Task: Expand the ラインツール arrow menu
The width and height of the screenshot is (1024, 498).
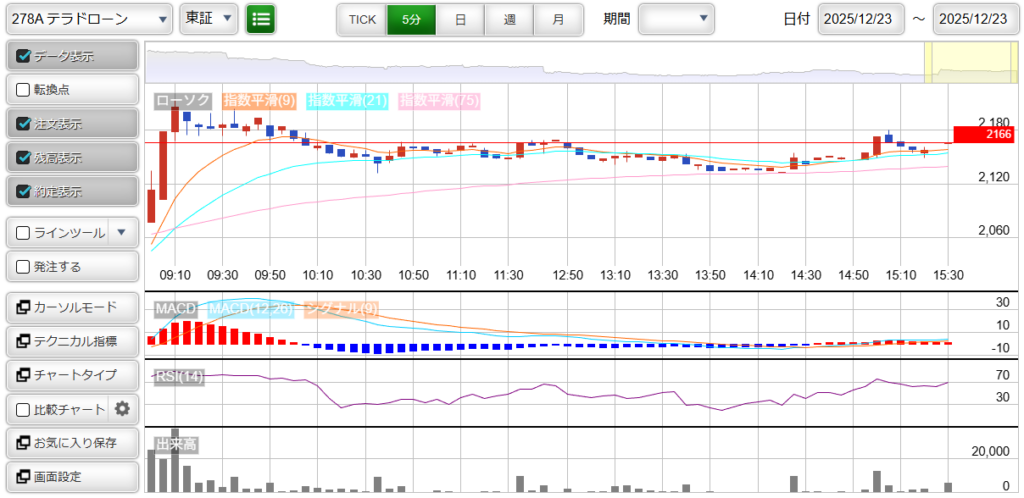Action: (121, 233)
